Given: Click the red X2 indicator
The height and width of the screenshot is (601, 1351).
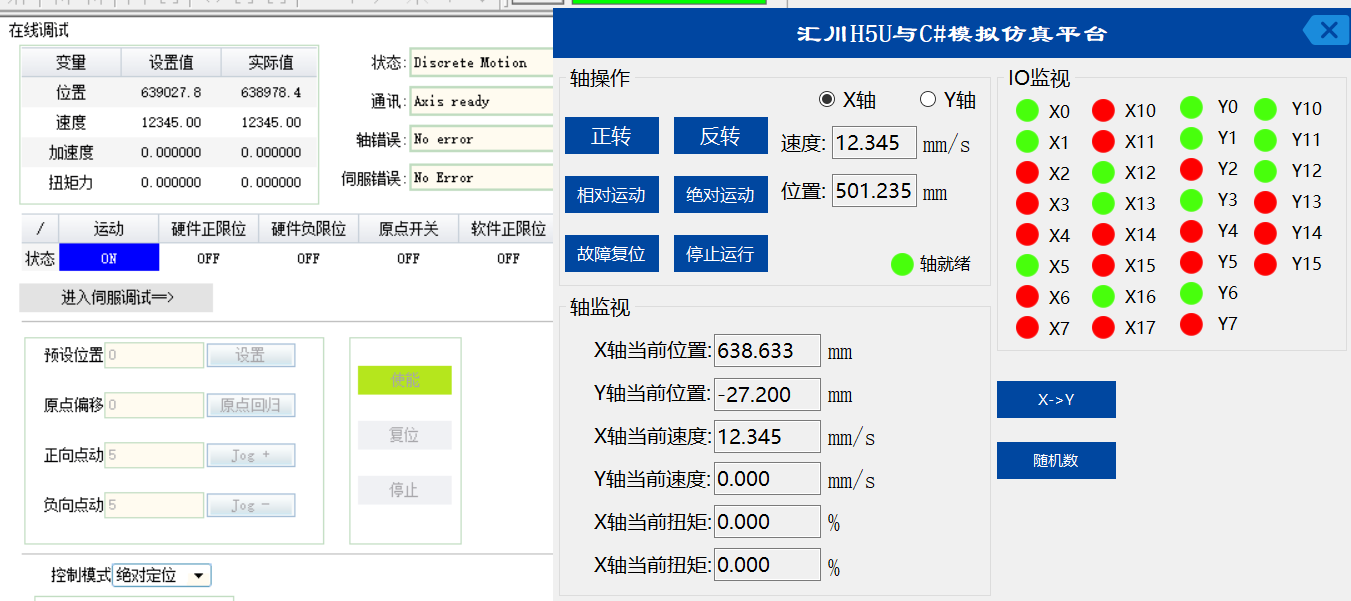Looking at the screenshot, I should pos(1027,172).
